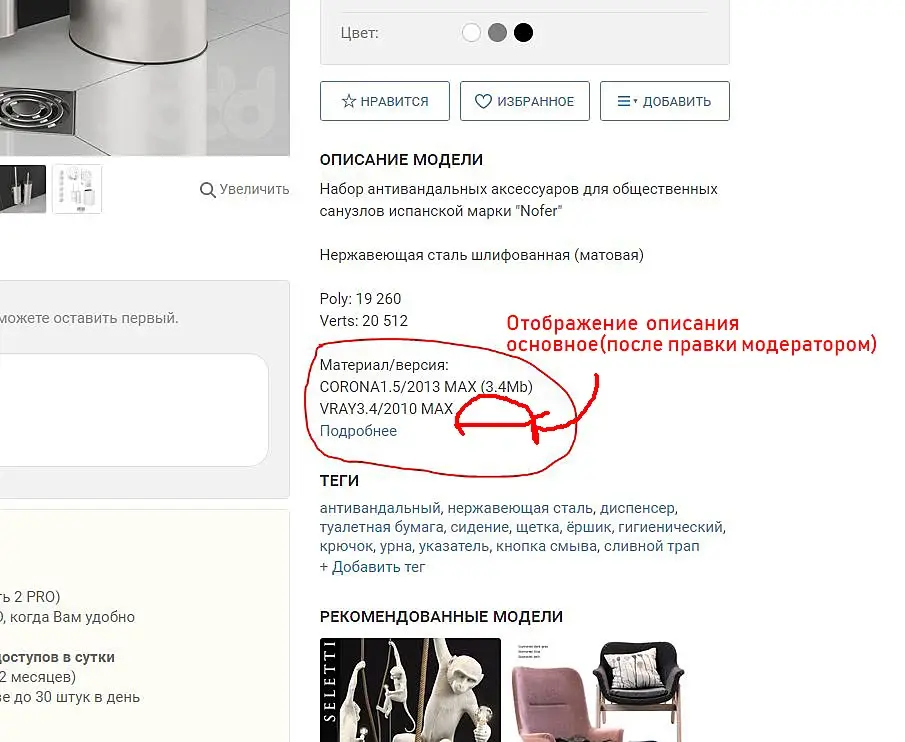Select the white color swatch

471,32
